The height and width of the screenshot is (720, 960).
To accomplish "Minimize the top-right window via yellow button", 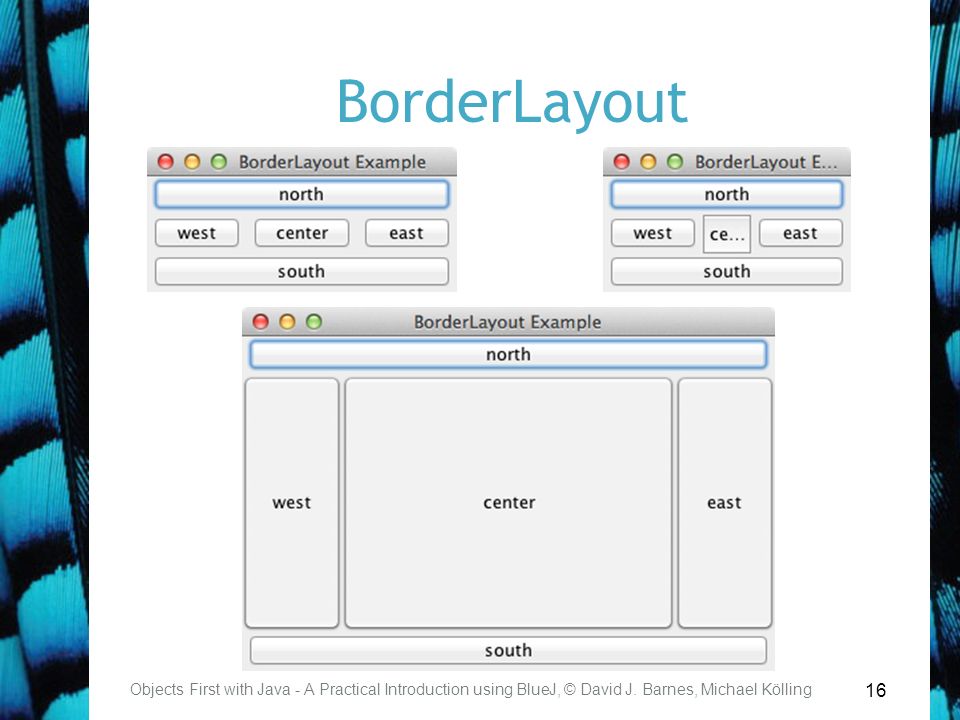I will [x=648, y=162].
